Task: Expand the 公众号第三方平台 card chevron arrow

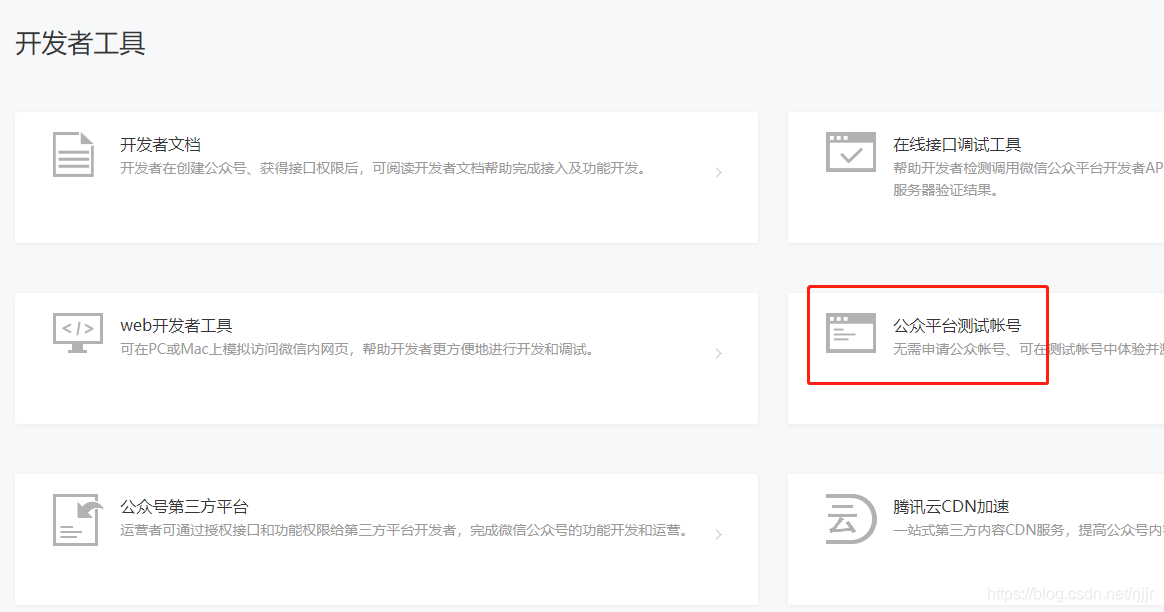Action: [x=719, y=534]
